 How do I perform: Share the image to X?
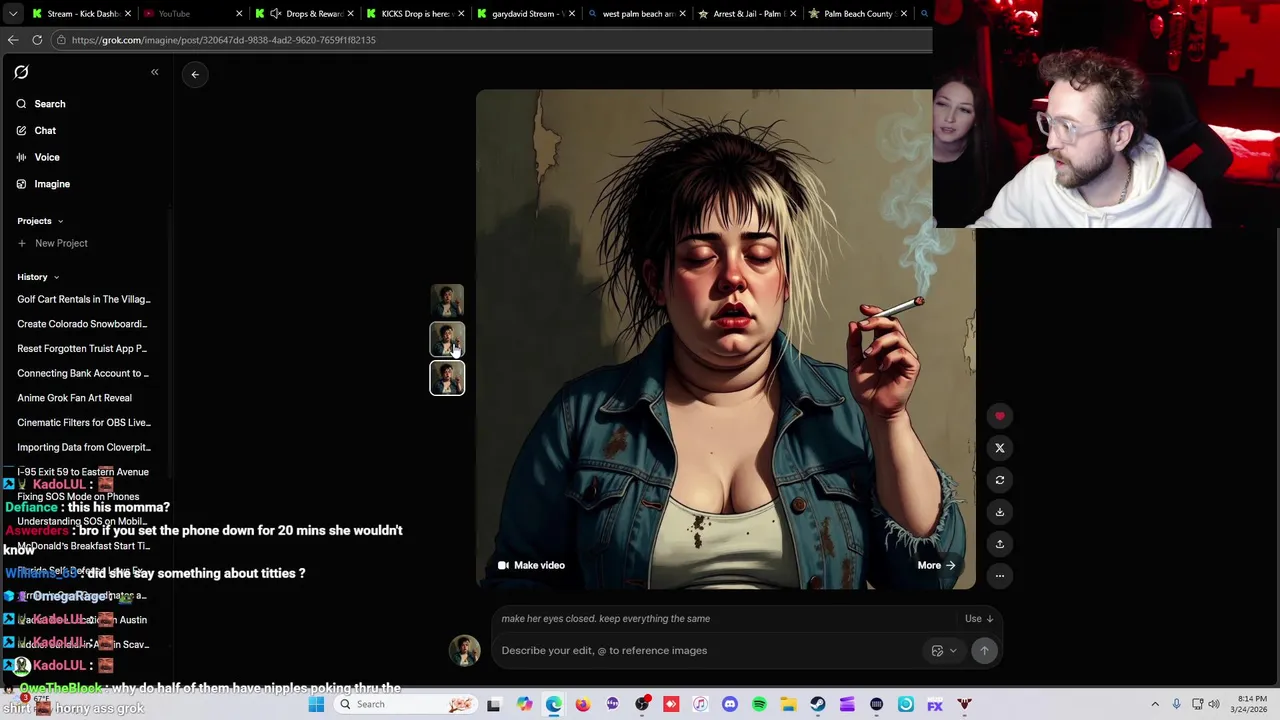tap(1000, 448)
